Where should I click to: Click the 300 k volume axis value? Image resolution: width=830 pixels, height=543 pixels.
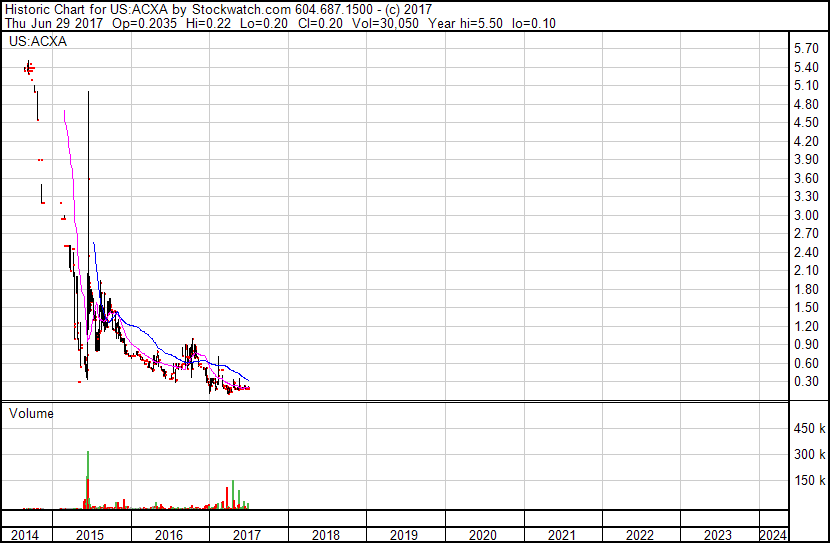coord(809,454)
